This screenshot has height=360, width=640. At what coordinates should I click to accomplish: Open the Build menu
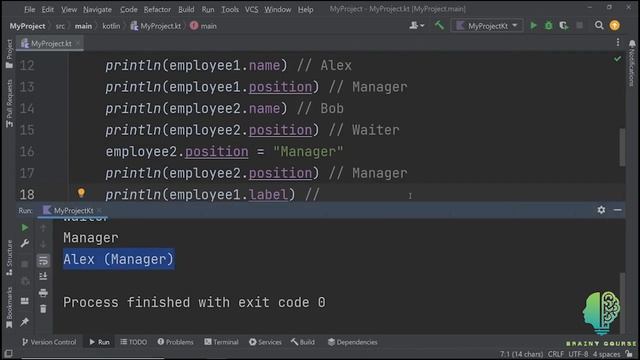pyautogui.click(x=186, y=9)
